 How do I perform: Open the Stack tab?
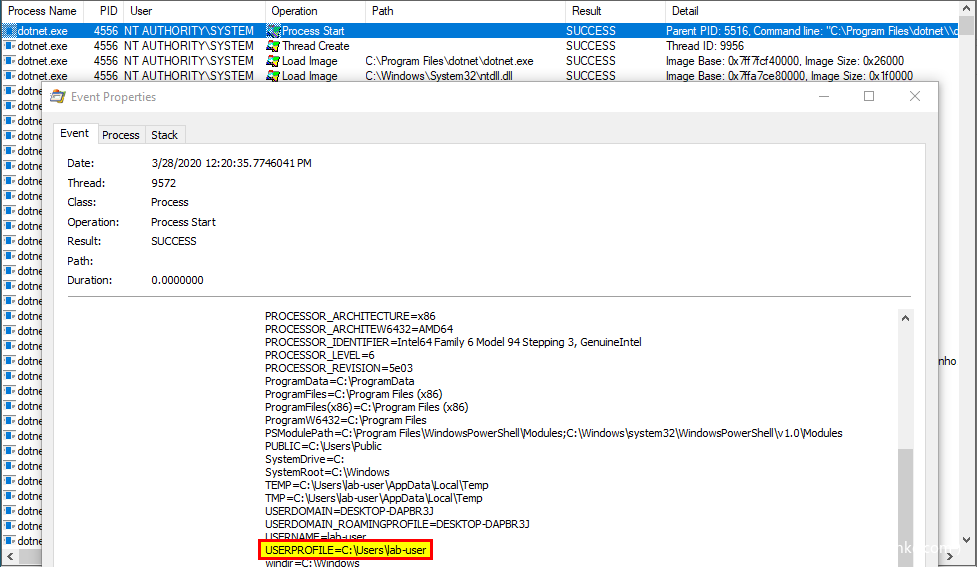pos(165,135)
